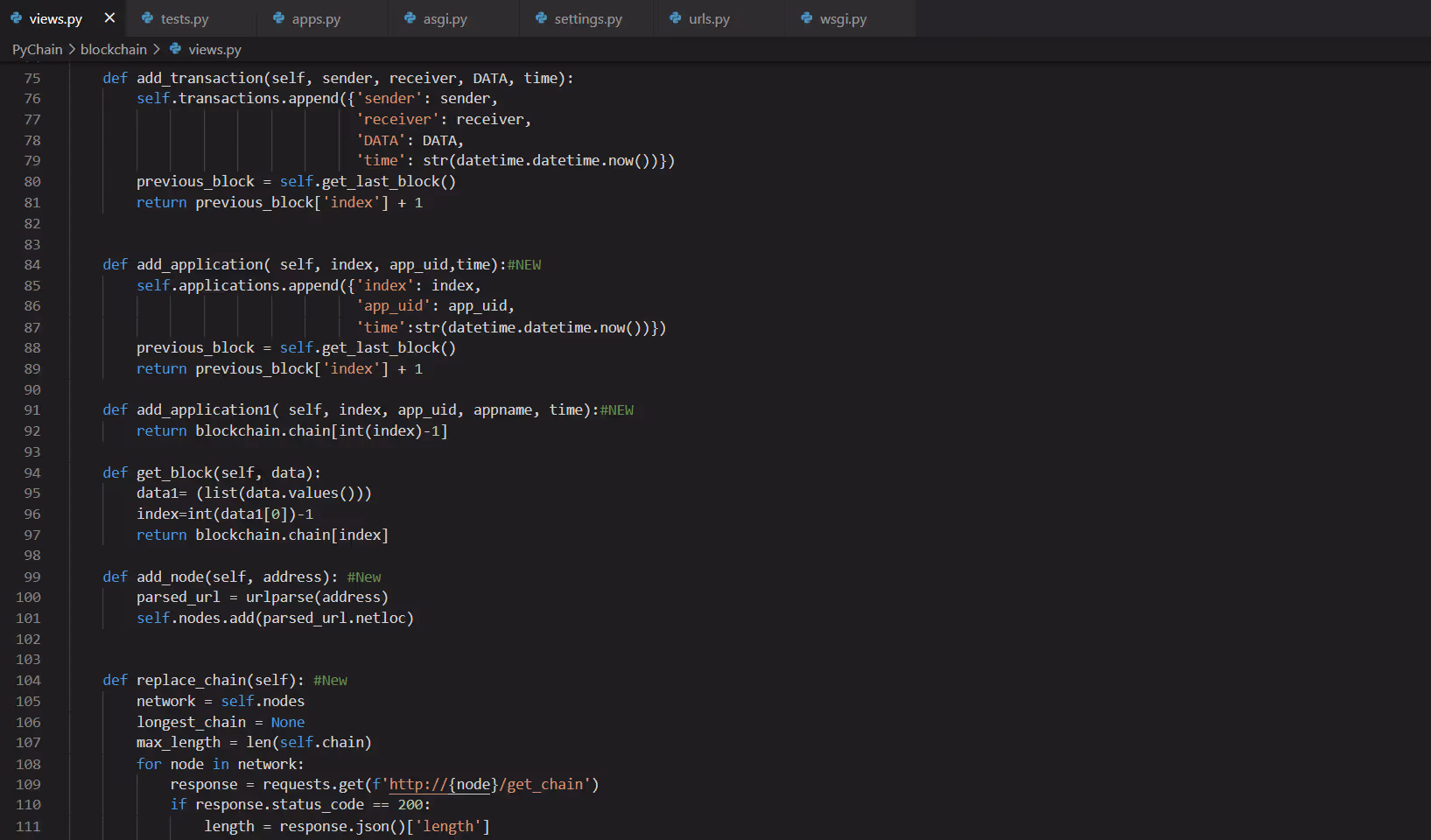The image size is (1431, 840).
Task: Switch to the tests.py tab
Action: [185, 18]
